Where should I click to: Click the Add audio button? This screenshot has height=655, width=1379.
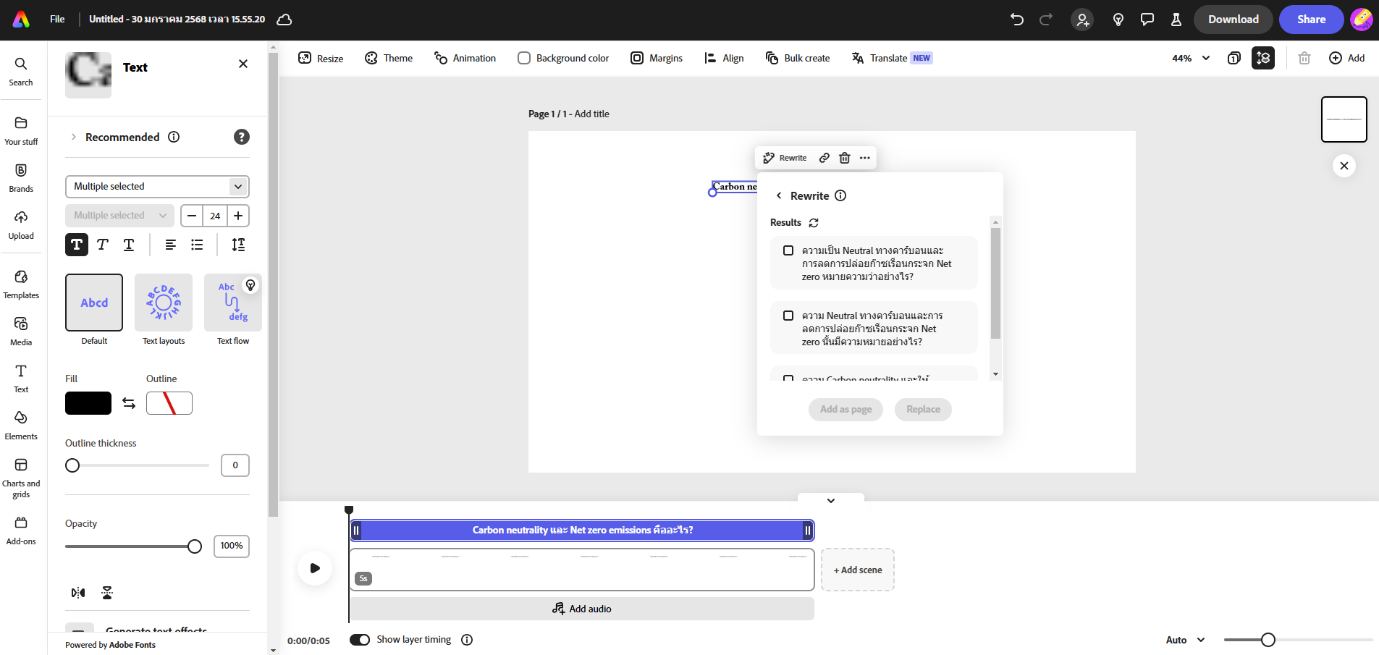tap(581, 608)
